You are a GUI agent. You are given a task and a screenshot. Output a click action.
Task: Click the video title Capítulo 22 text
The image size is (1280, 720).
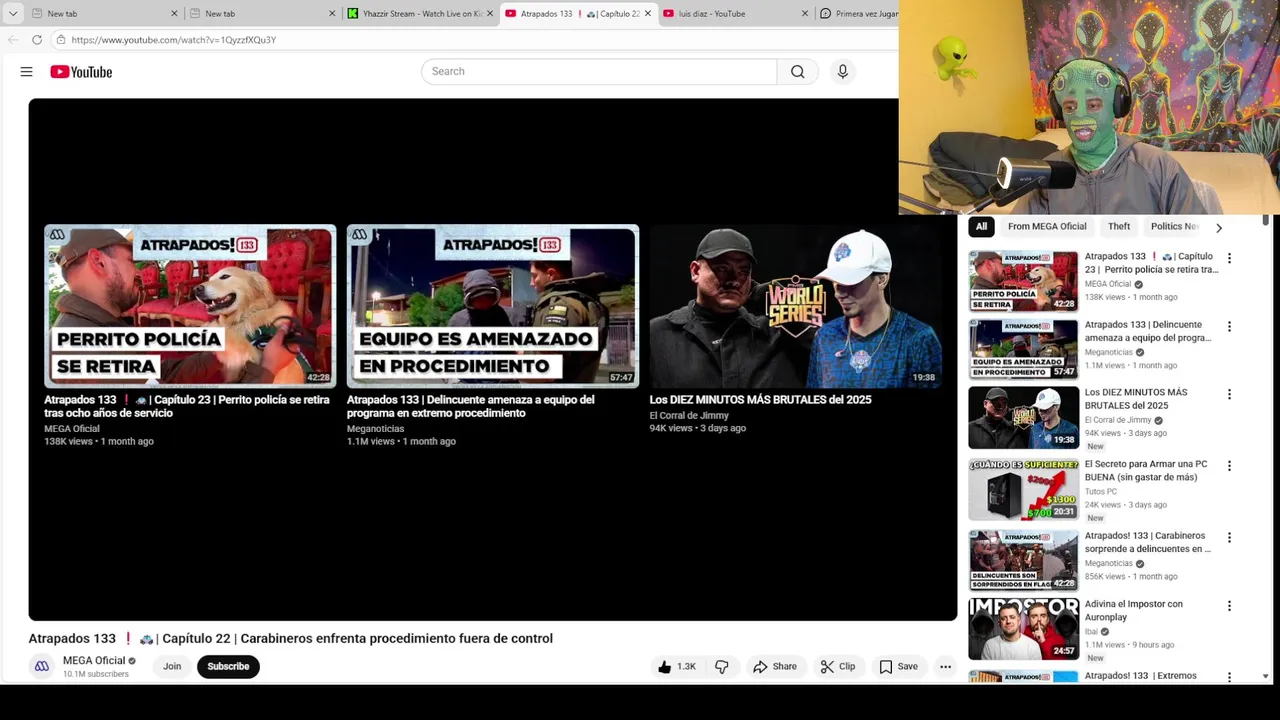click(290, 638)
